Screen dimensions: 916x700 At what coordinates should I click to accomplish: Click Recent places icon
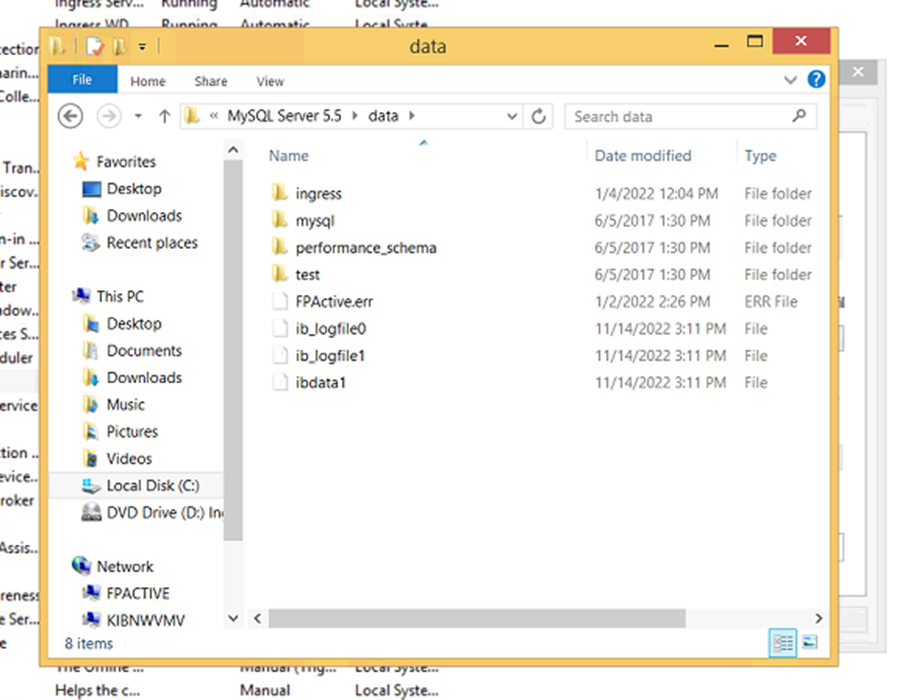[x=91, y=242]
